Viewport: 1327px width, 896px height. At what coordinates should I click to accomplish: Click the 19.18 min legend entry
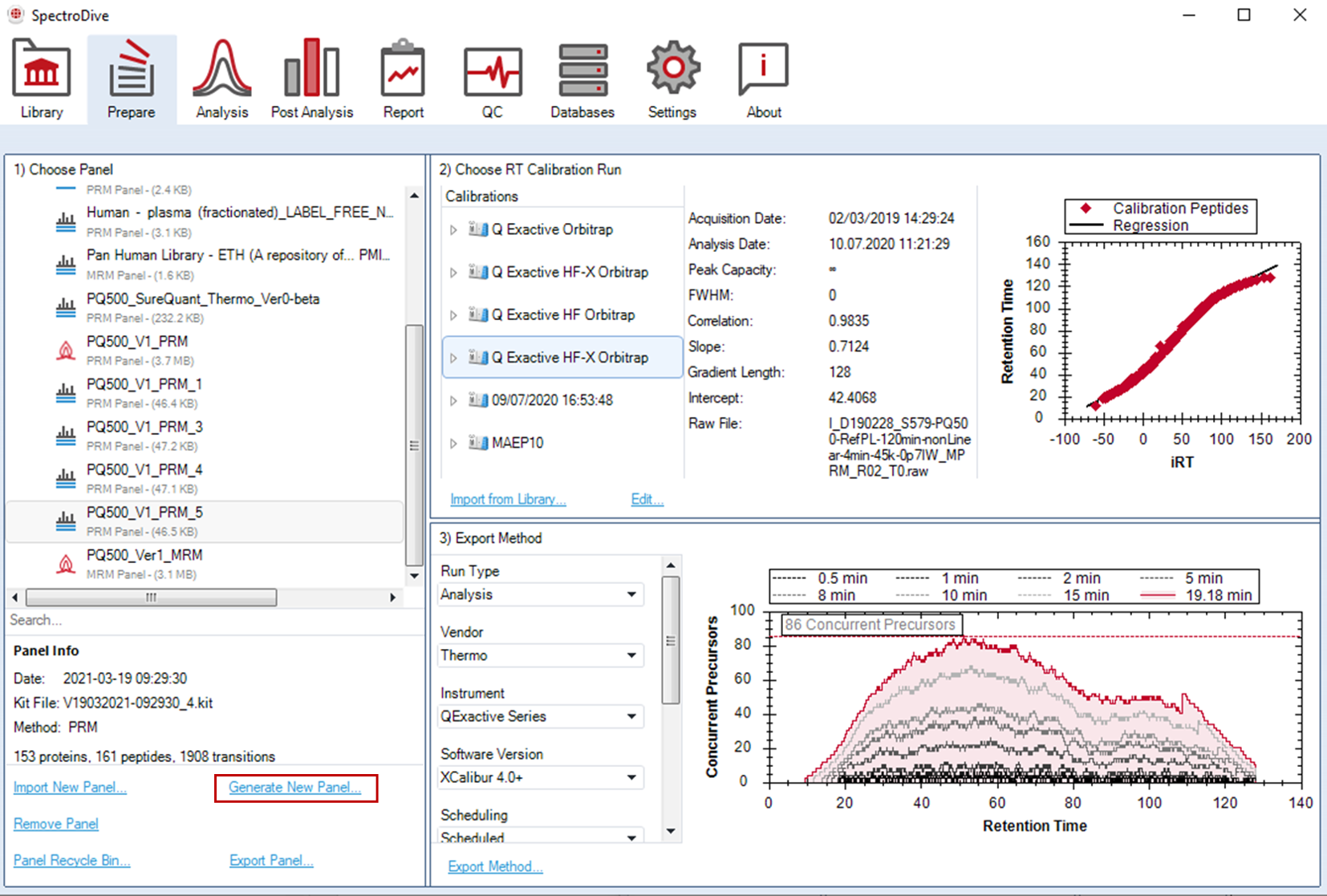[1196, 595]
